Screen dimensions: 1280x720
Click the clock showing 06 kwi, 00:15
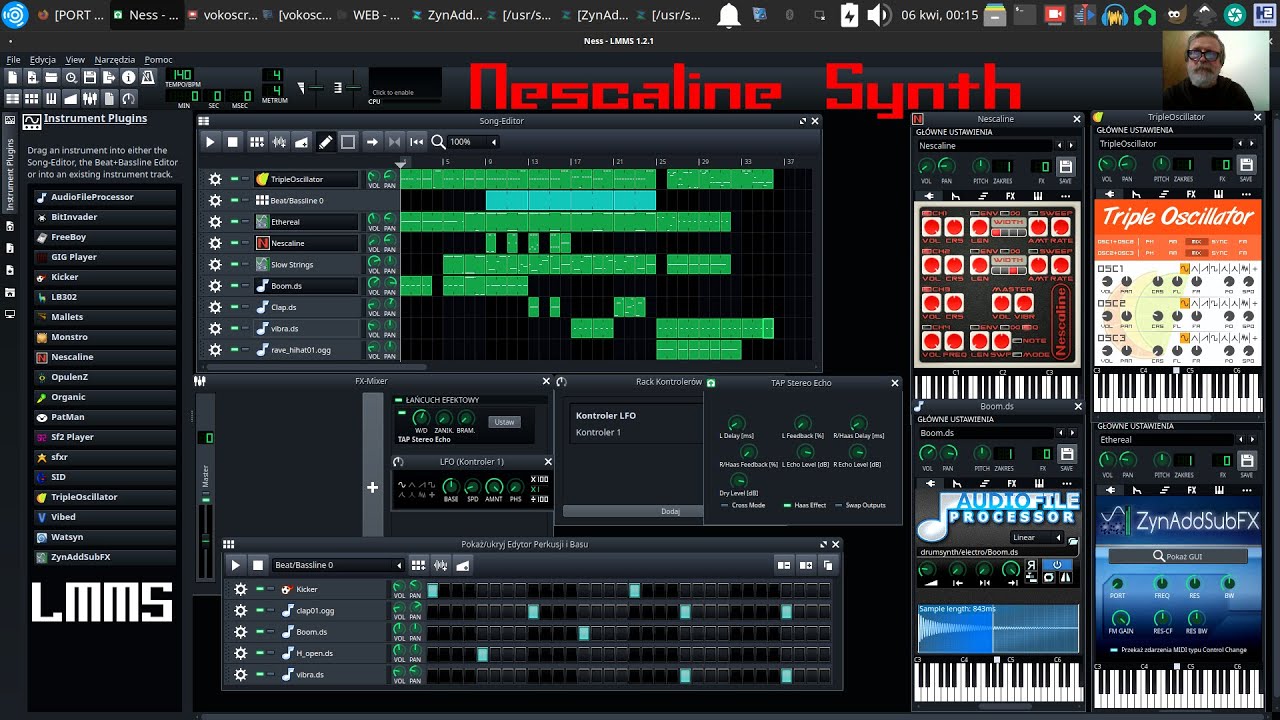coord(939,15)
